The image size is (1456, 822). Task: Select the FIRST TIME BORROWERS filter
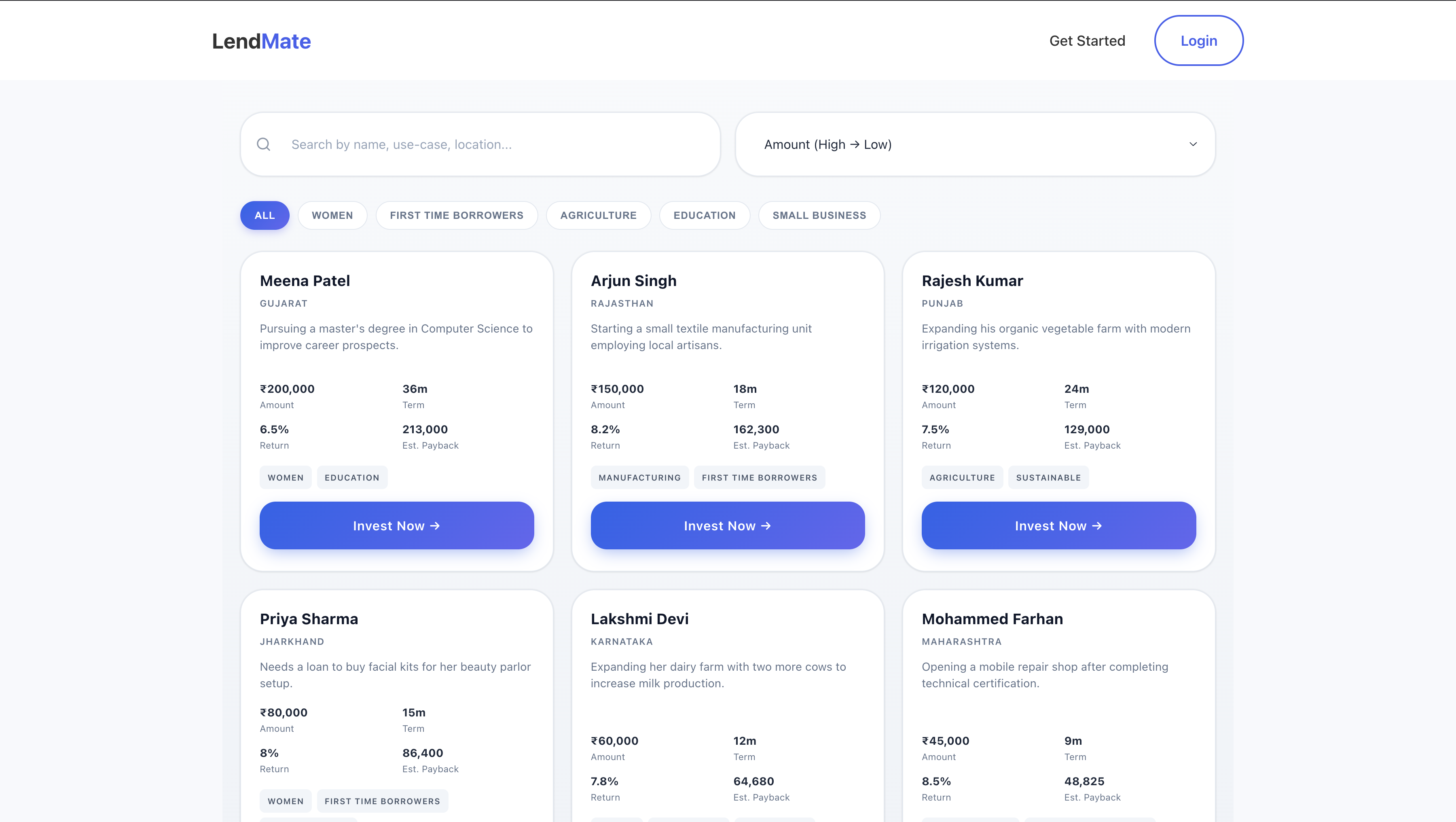pos(456,215)
